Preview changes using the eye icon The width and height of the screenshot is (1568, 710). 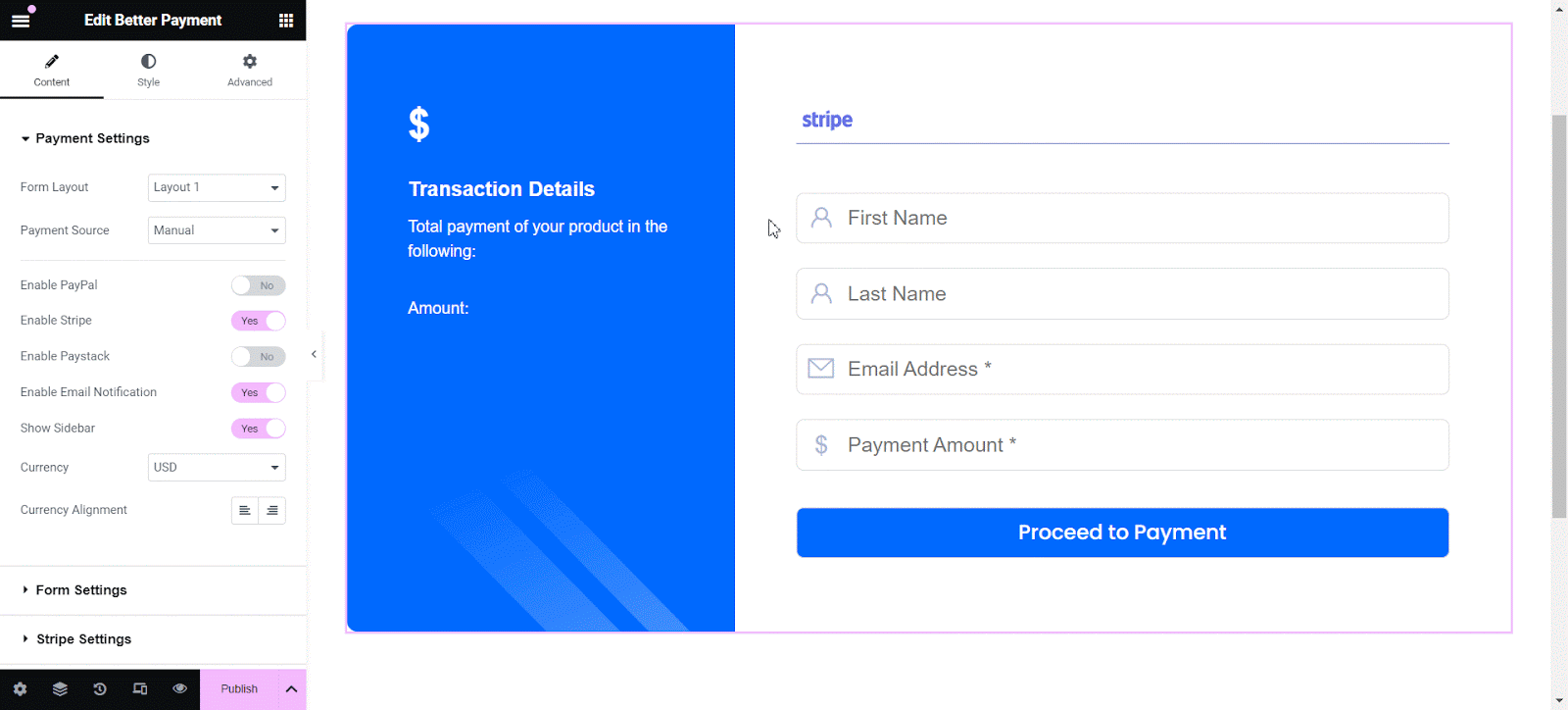tap(180, 688)
